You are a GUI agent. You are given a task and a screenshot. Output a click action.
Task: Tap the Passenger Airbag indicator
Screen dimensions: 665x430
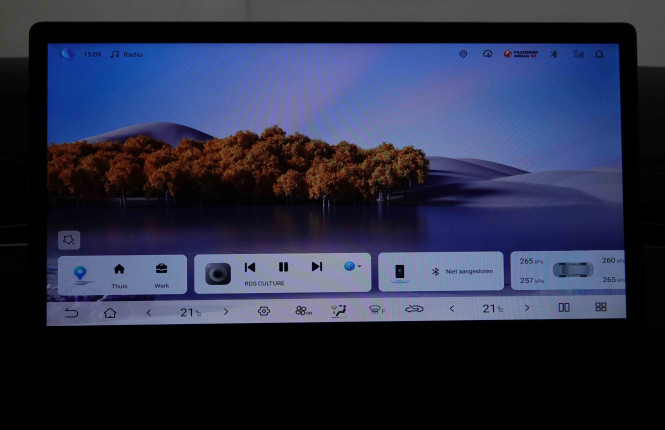[521, 54]
